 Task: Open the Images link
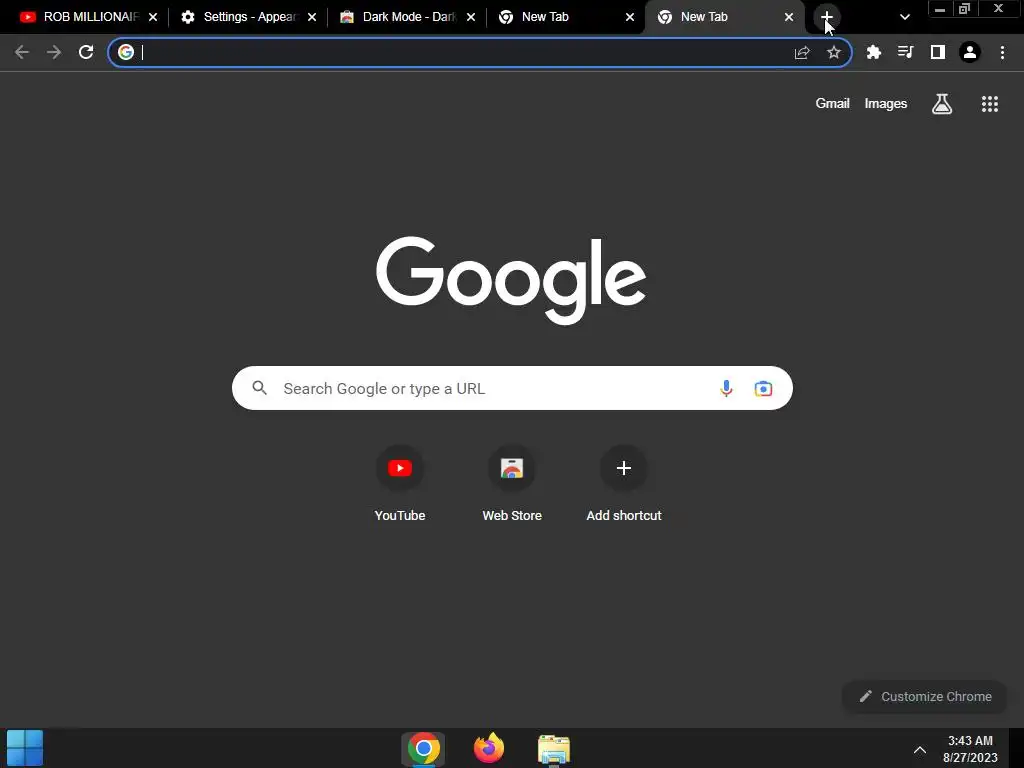(886, 103)
